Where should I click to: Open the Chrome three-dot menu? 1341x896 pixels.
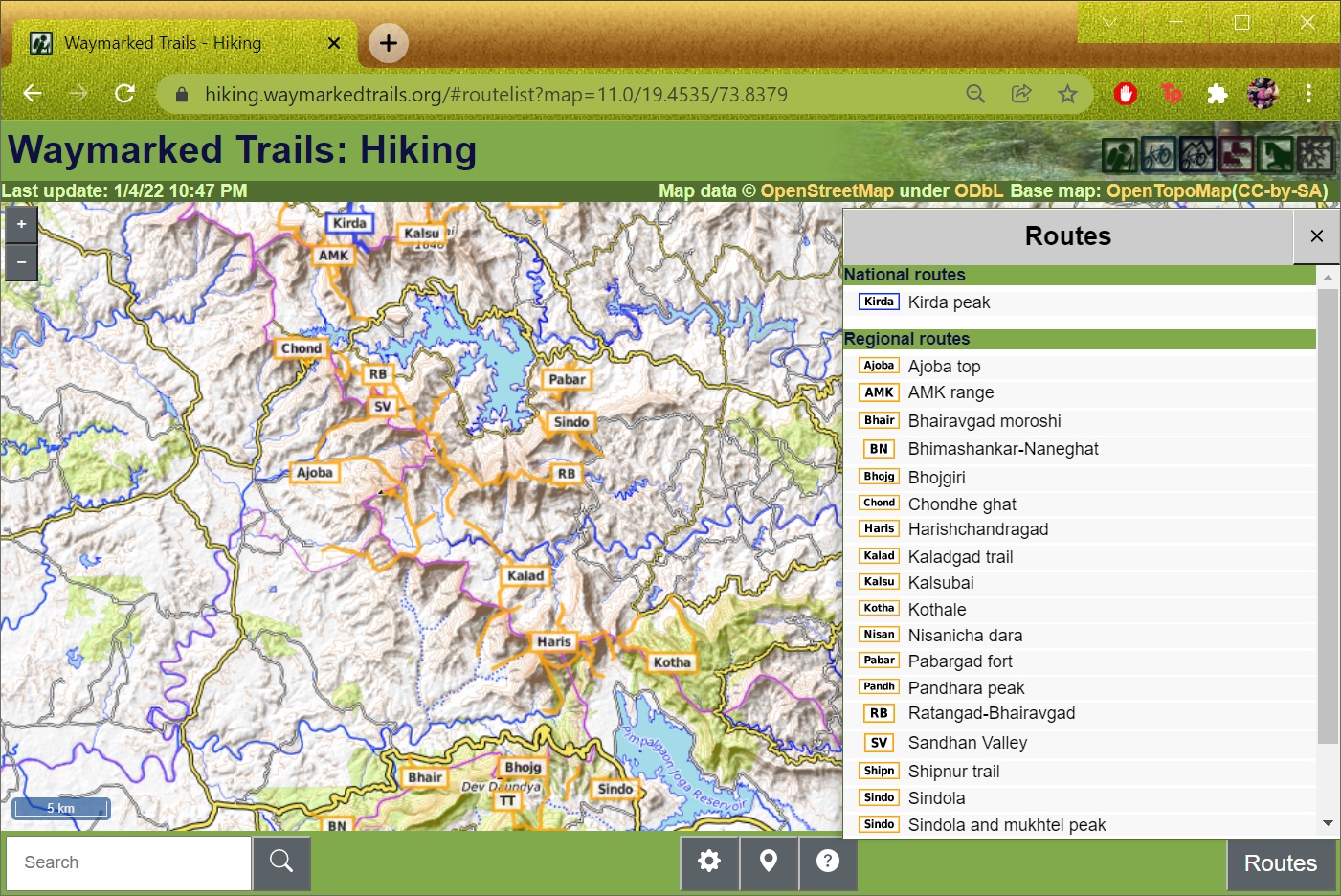1308,94
